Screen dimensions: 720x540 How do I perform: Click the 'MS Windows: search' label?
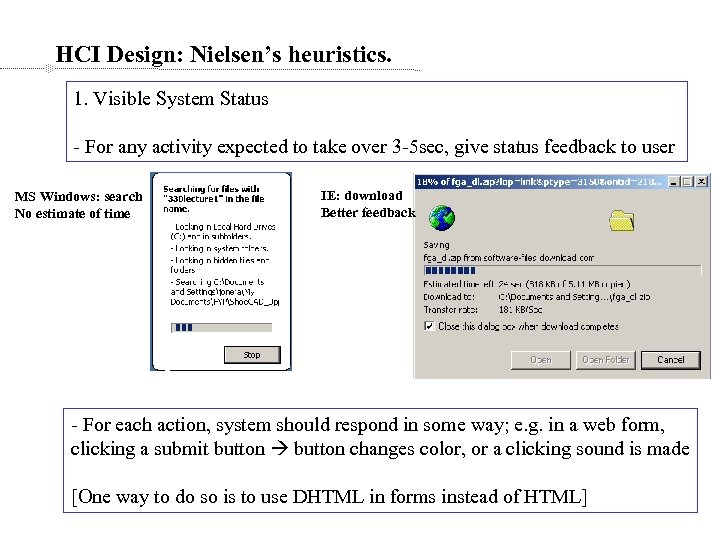coord(79,197)
